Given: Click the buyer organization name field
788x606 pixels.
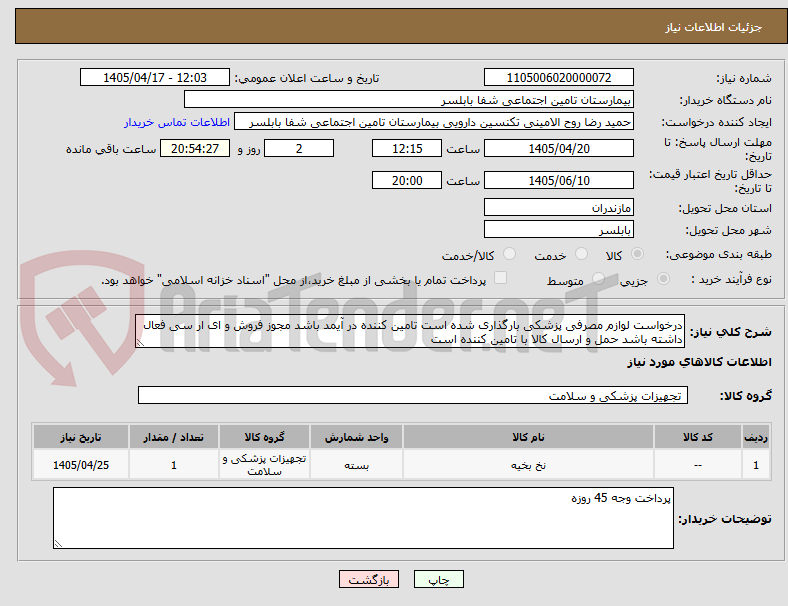Looking at the screenshot, I should [409, 99].
